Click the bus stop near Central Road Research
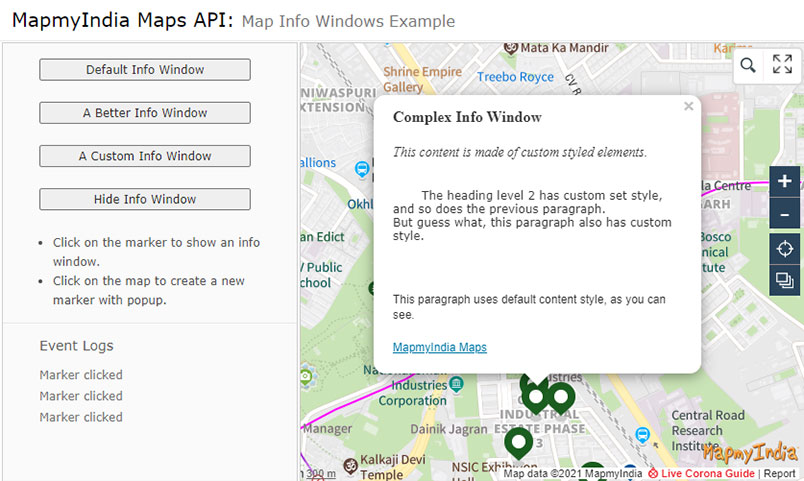This screenshot has width=804, height=481. 642,435
